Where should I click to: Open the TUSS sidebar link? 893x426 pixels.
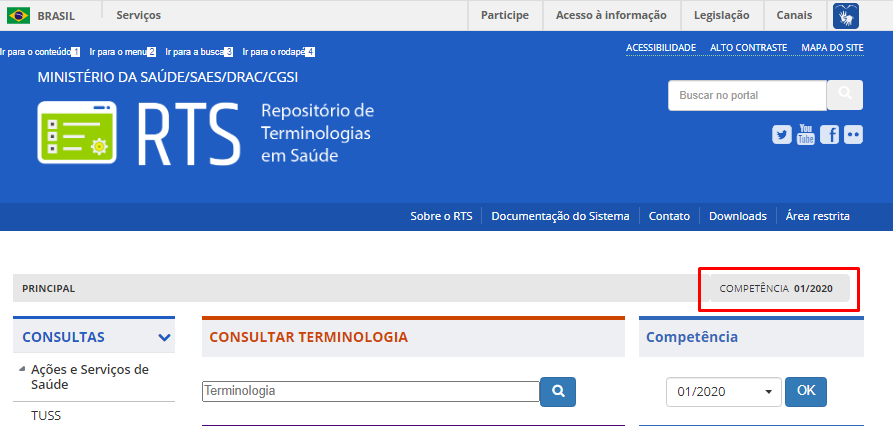point(46,415)
